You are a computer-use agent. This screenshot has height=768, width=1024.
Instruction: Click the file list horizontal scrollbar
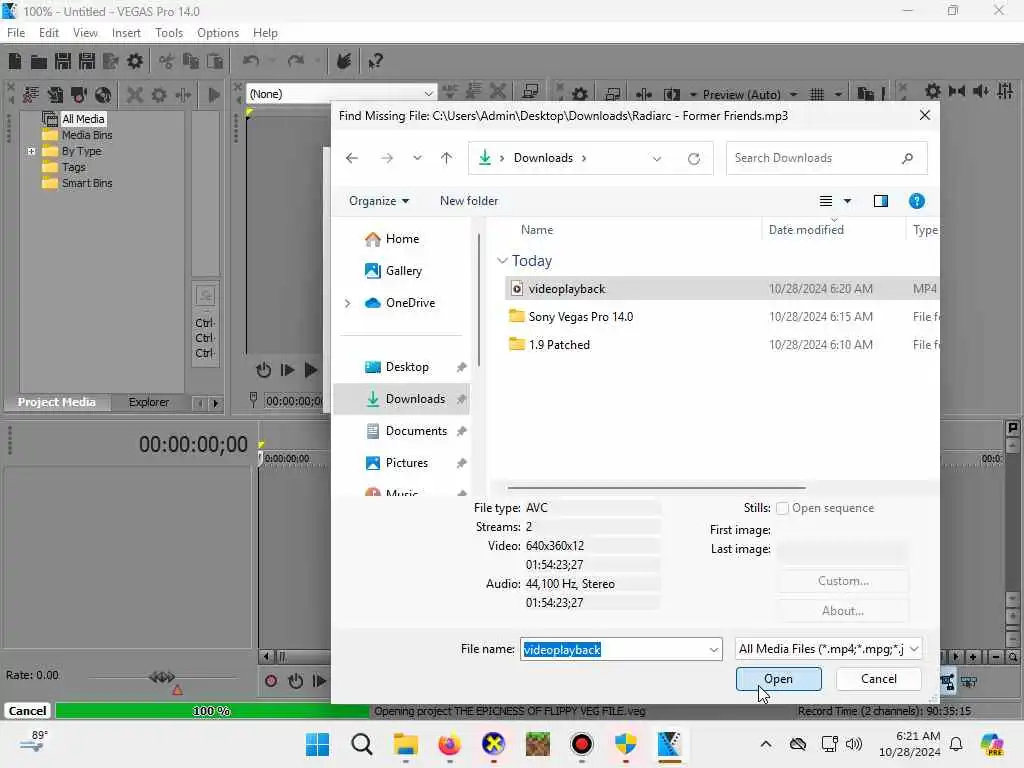(x=656, y=488)
